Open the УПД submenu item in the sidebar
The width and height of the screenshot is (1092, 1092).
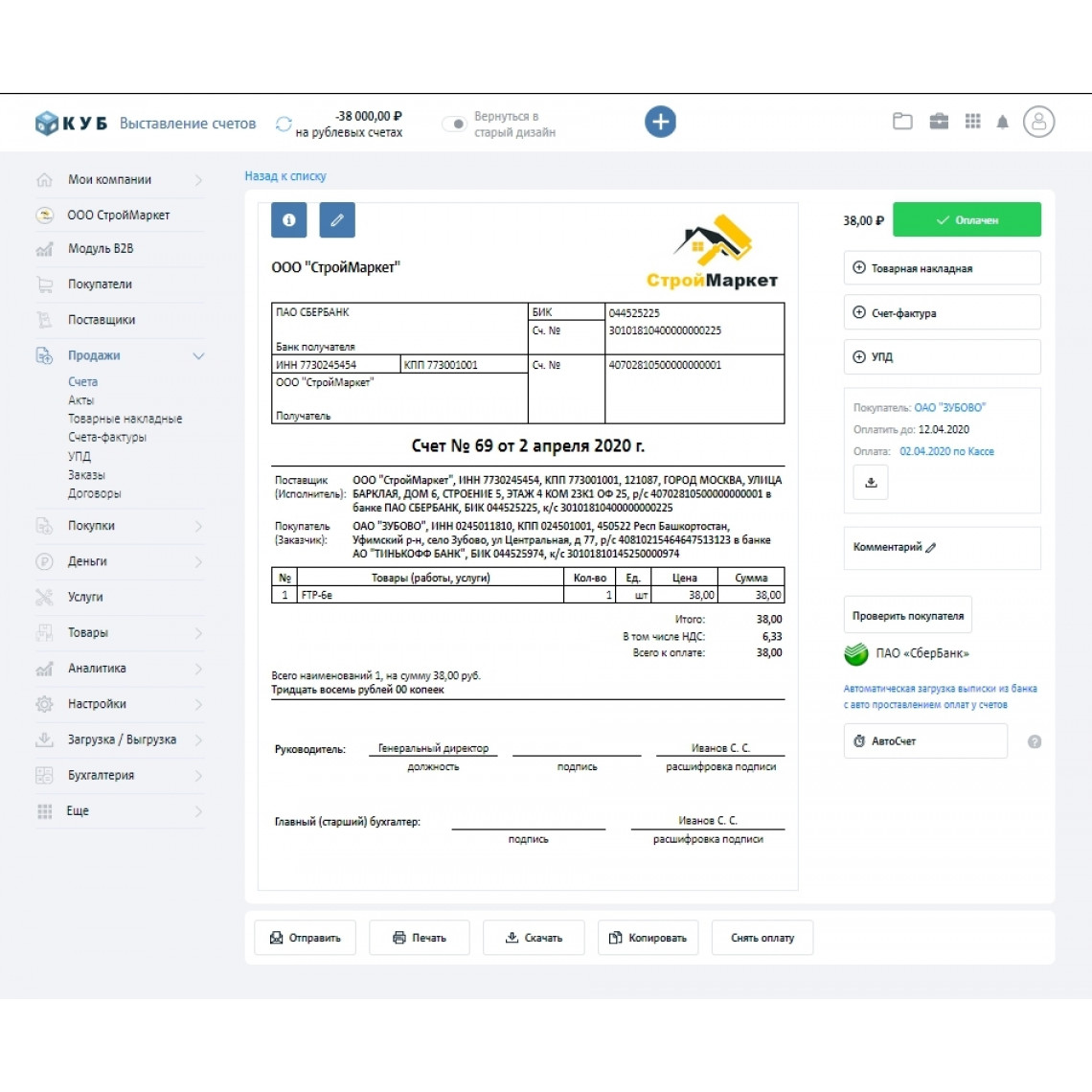(80, 456)
